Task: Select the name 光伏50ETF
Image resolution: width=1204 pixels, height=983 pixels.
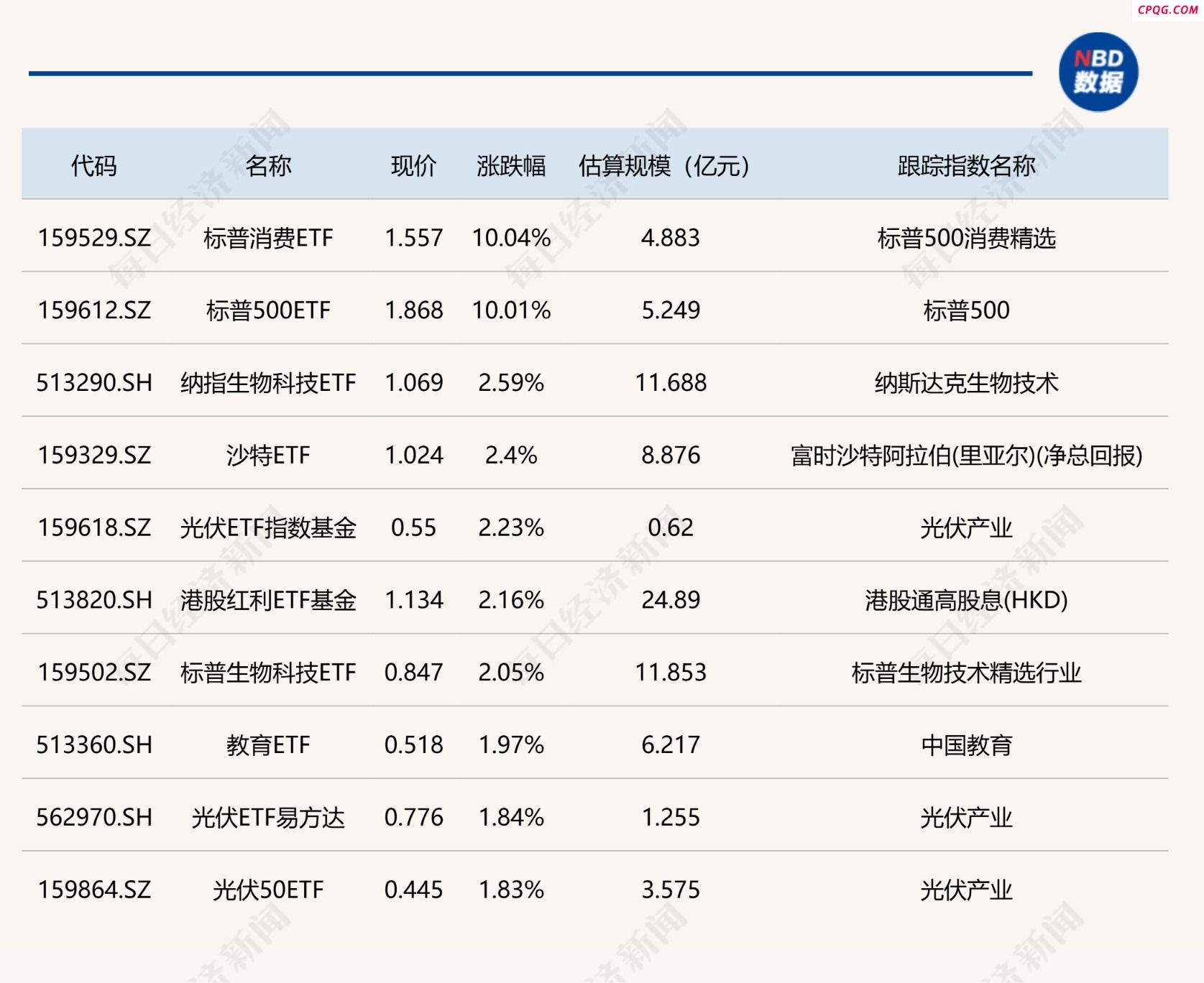Action: (x=268, y=890)
